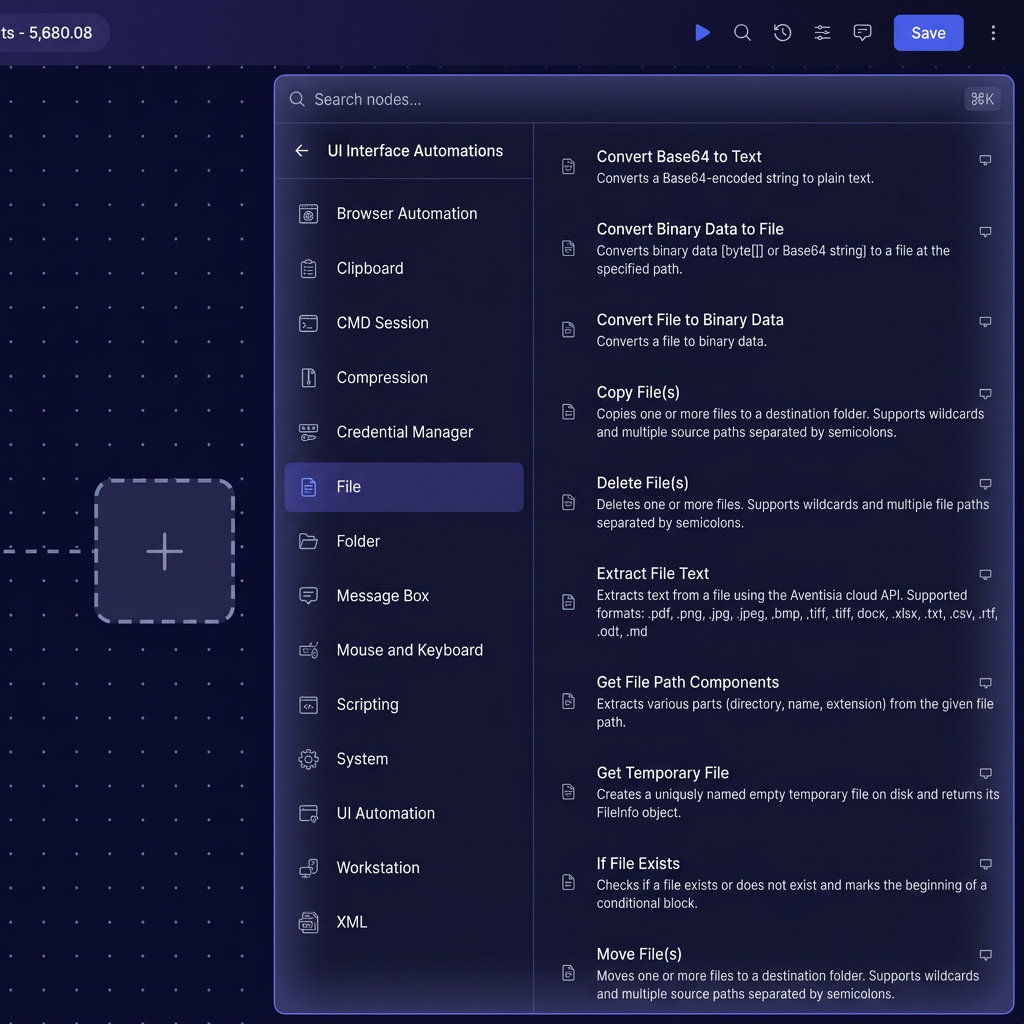Click the Folder icon in sidebar

(308, 541)
